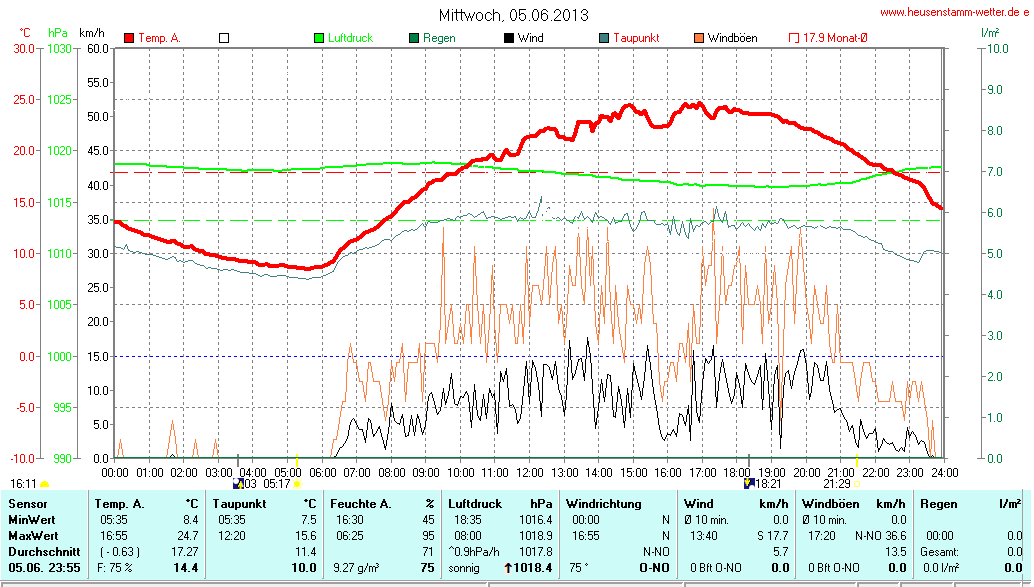This screenshot has width=1034, height=587.
Task: Click the 12:00 label on time axis
Action: coord(529,472)
